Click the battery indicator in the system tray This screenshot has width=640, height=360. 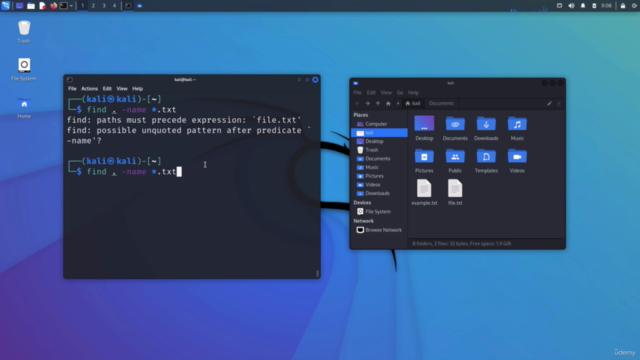(594, 6)
